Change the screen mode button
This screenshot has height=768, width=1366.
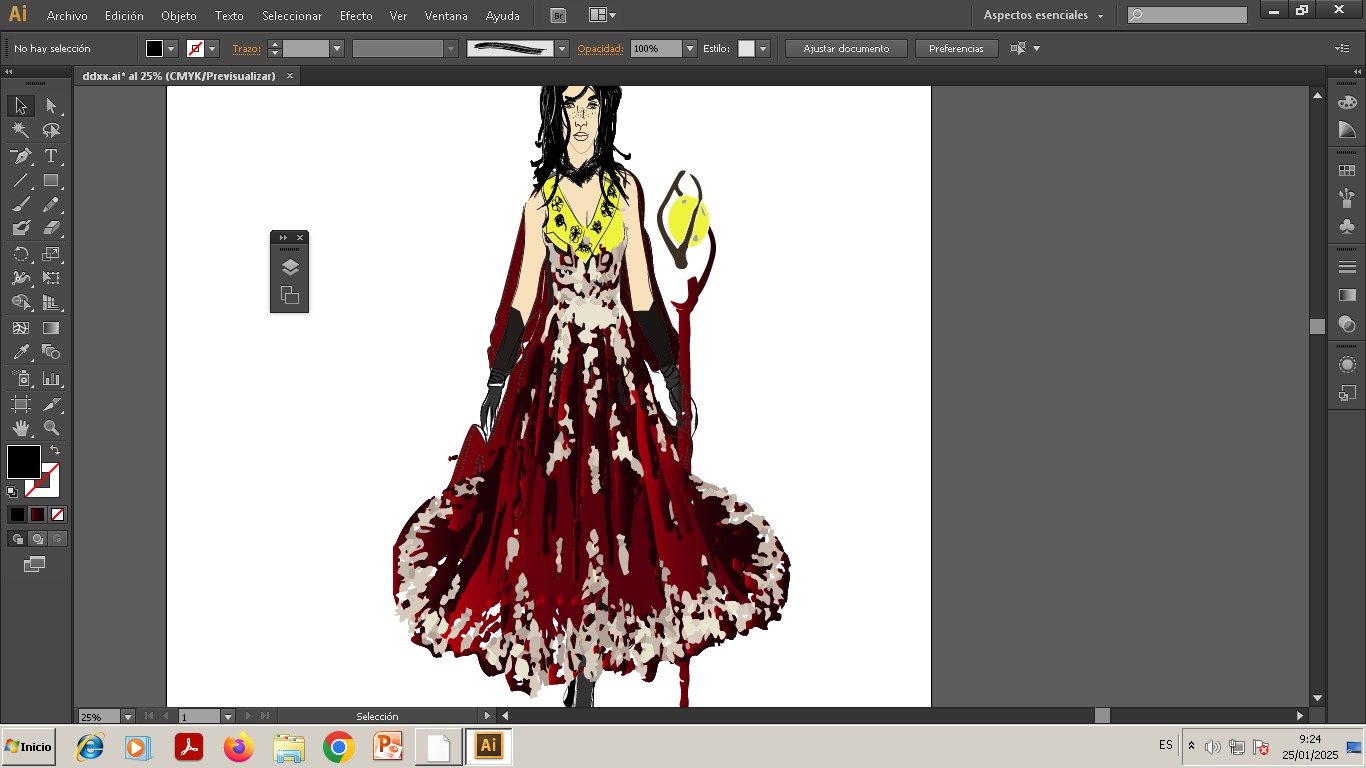(x=35, y=564)
